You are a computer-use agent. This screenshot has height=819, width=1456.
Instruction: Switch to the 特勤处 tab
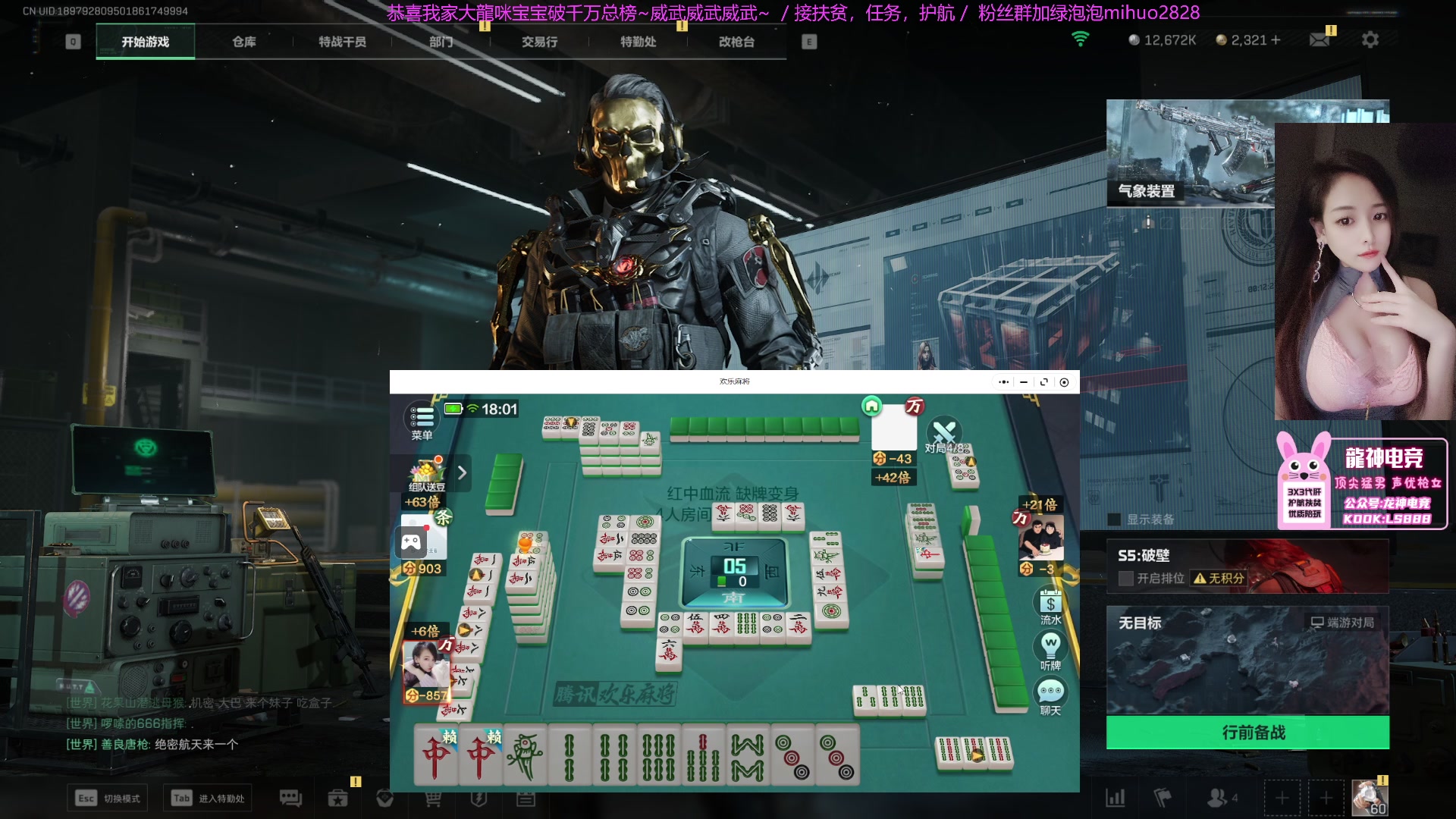[x=638, y=42]
